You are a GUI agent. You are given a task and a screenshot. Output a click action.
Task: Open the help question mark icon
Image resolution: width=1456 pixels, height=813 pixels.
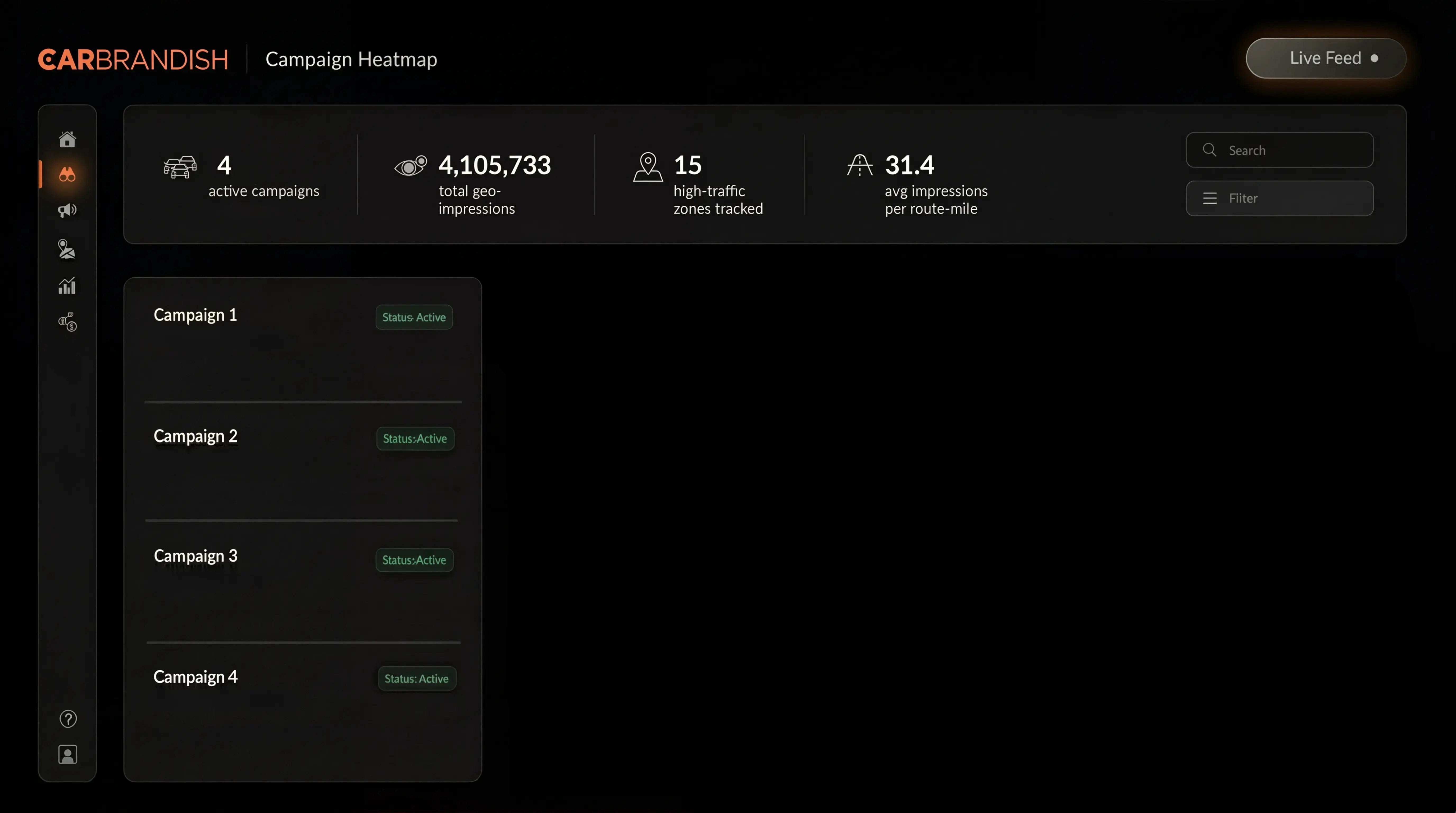(x=68, y=719)
